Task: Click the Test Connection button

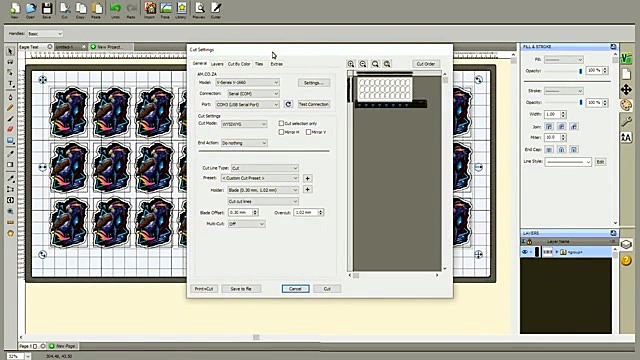Action: point(313,104)
